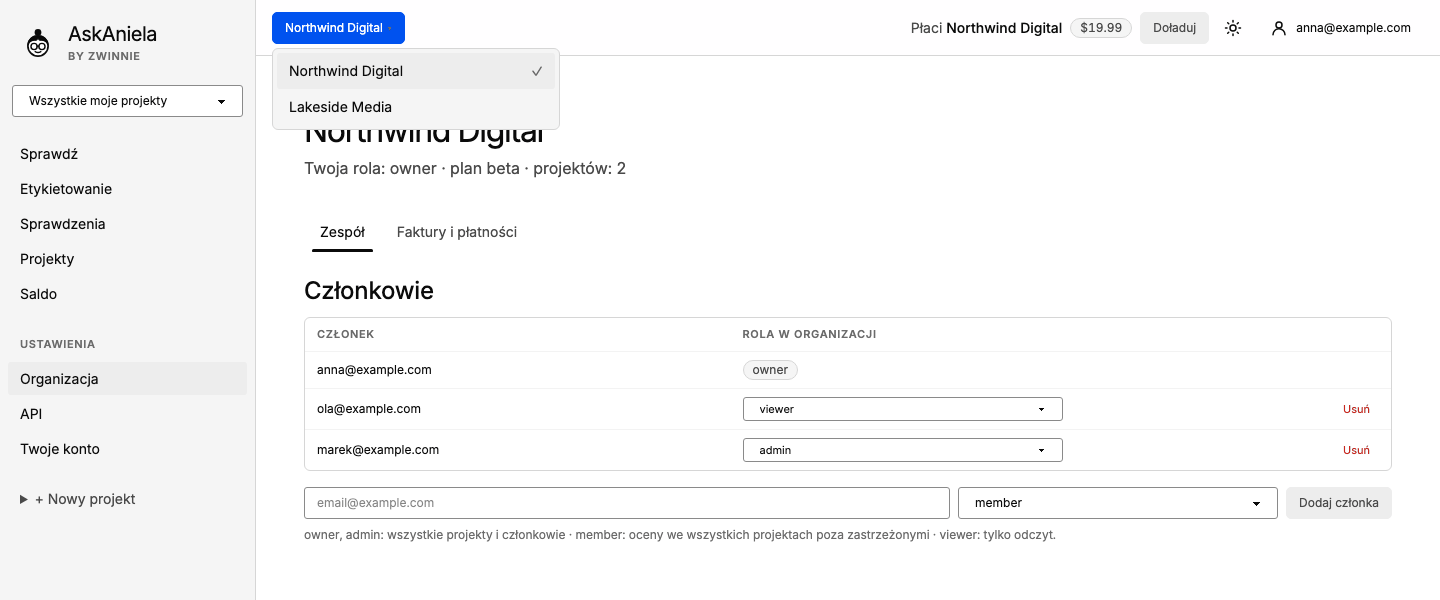
Task: Open the Faktury i płatności tab
Action: point(457,232)
